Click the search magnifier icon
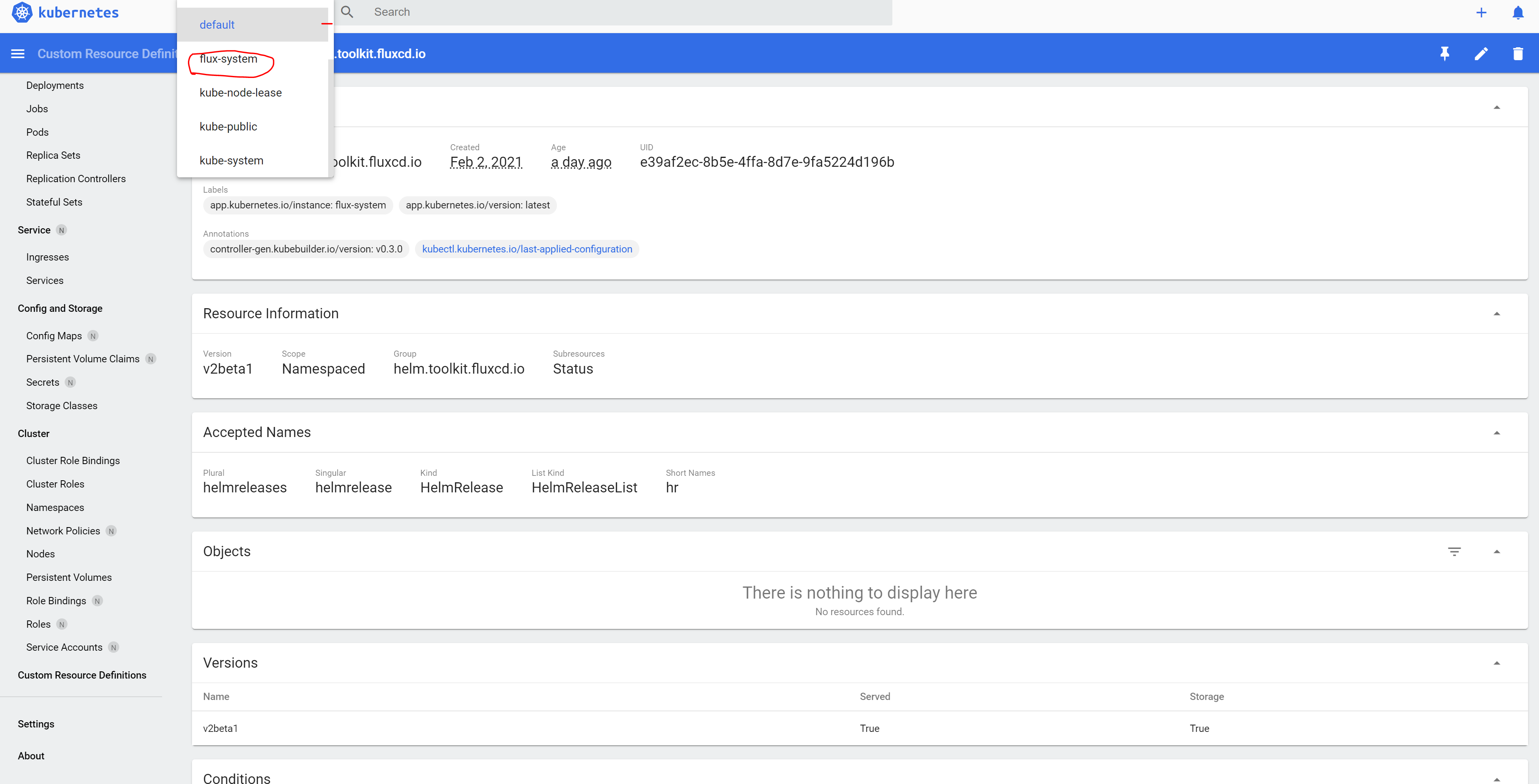The height and width of the screenshot is (784, 1539). point(347,12)
